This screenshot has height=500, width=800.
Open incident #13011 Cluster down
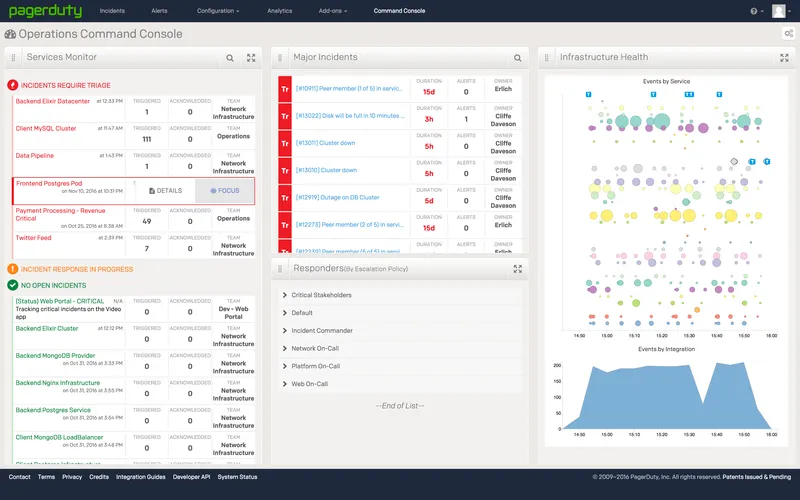326,143
